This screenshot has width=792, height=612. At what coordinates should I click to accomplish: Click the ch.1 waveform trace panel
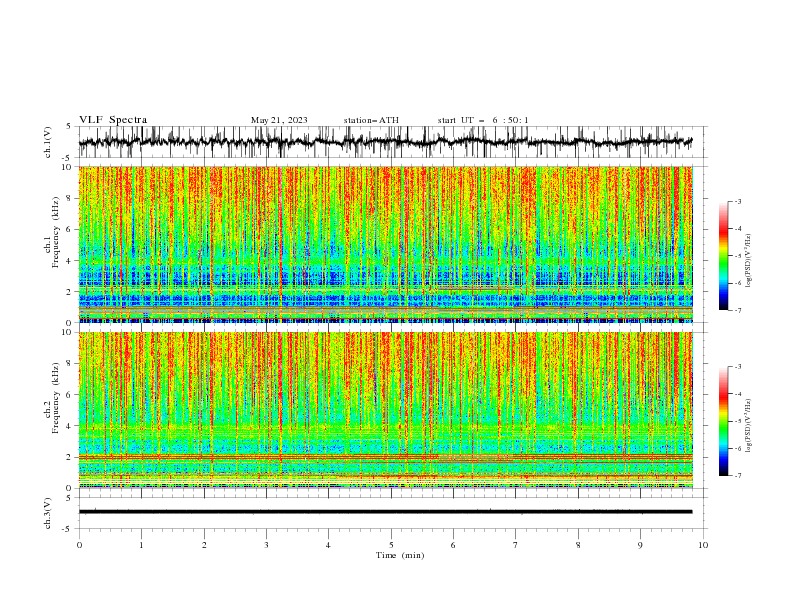[x=393, y=142]
